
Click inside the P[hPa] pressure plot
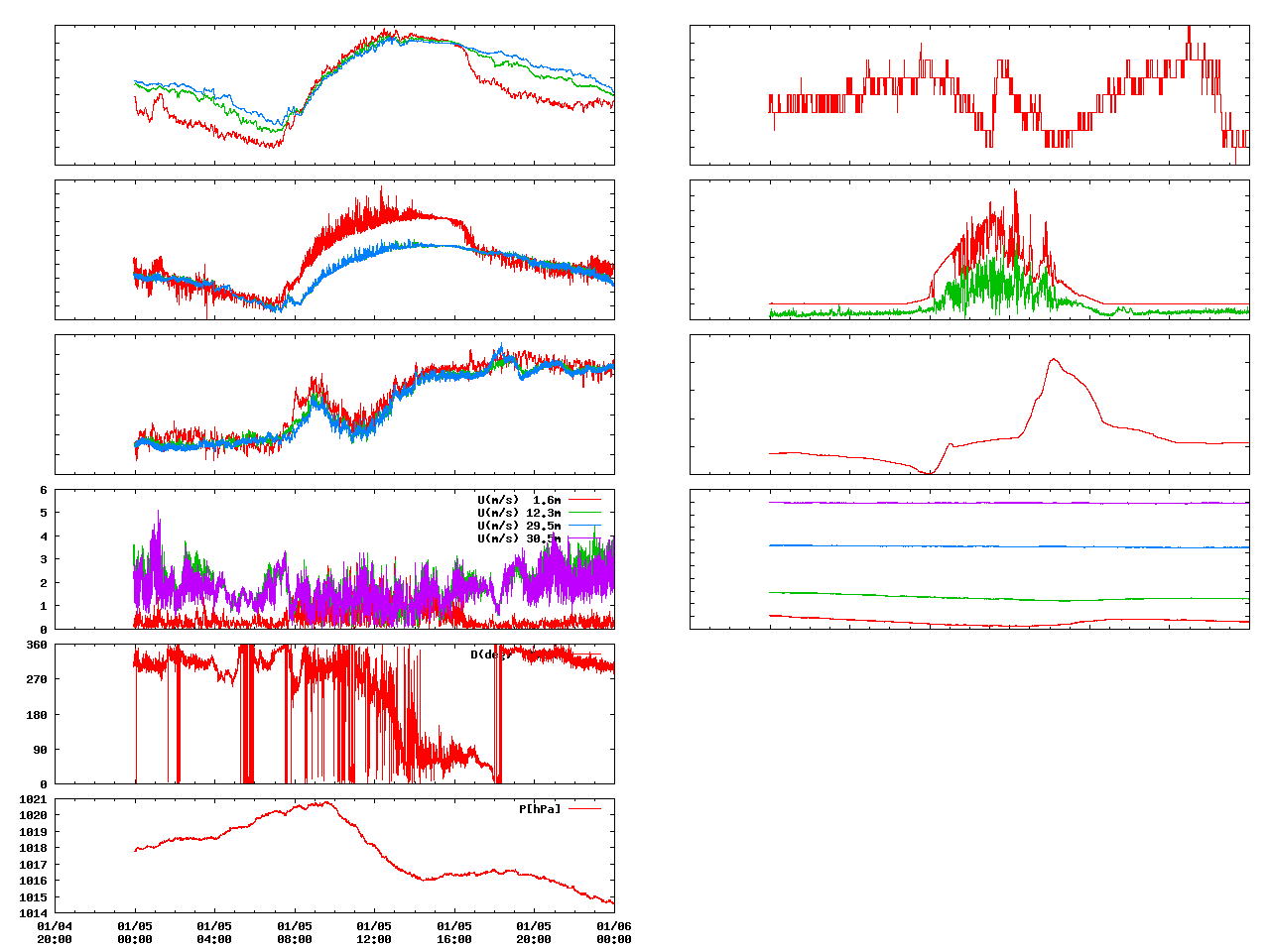coord(334,856)
